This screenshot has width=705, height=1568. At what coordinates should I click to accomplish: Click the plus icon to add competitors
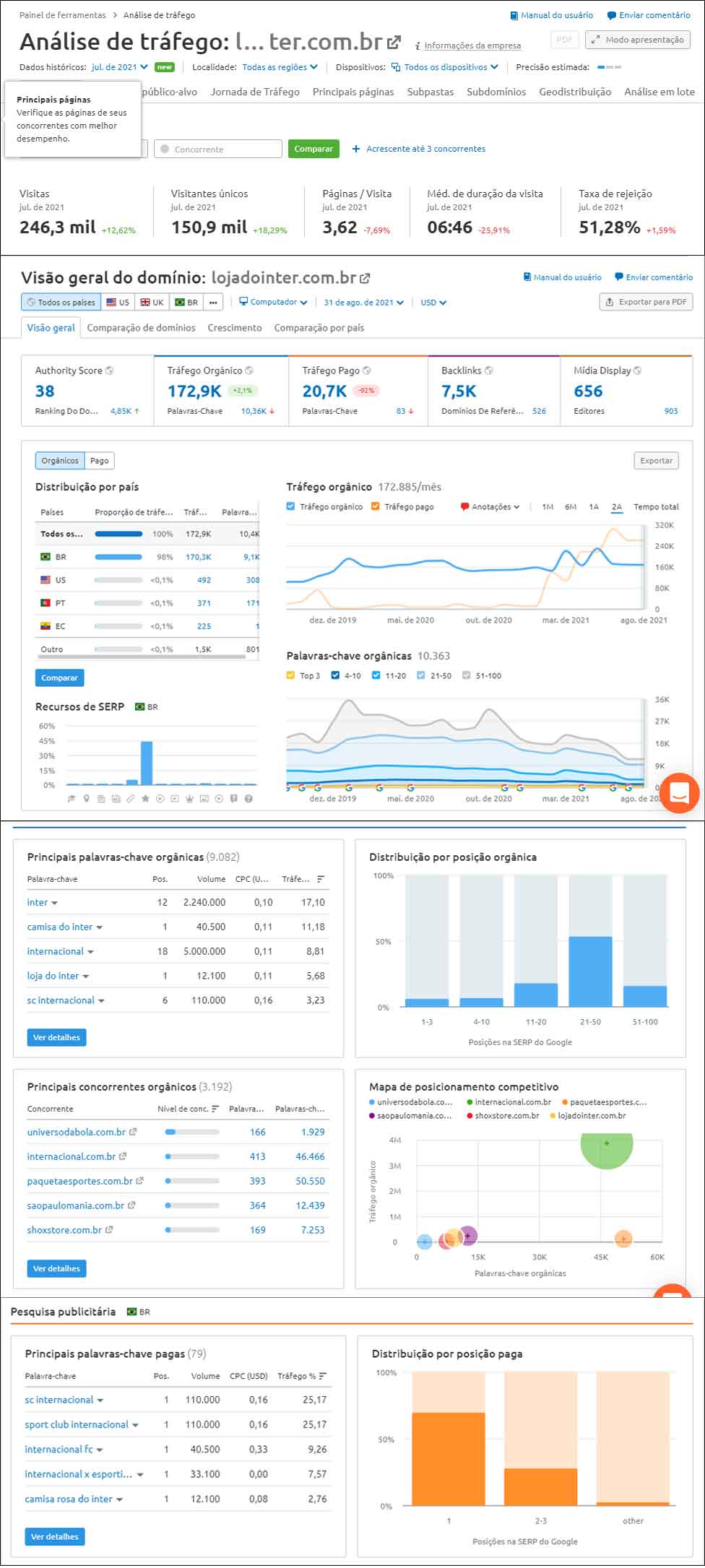coord(355,149)
